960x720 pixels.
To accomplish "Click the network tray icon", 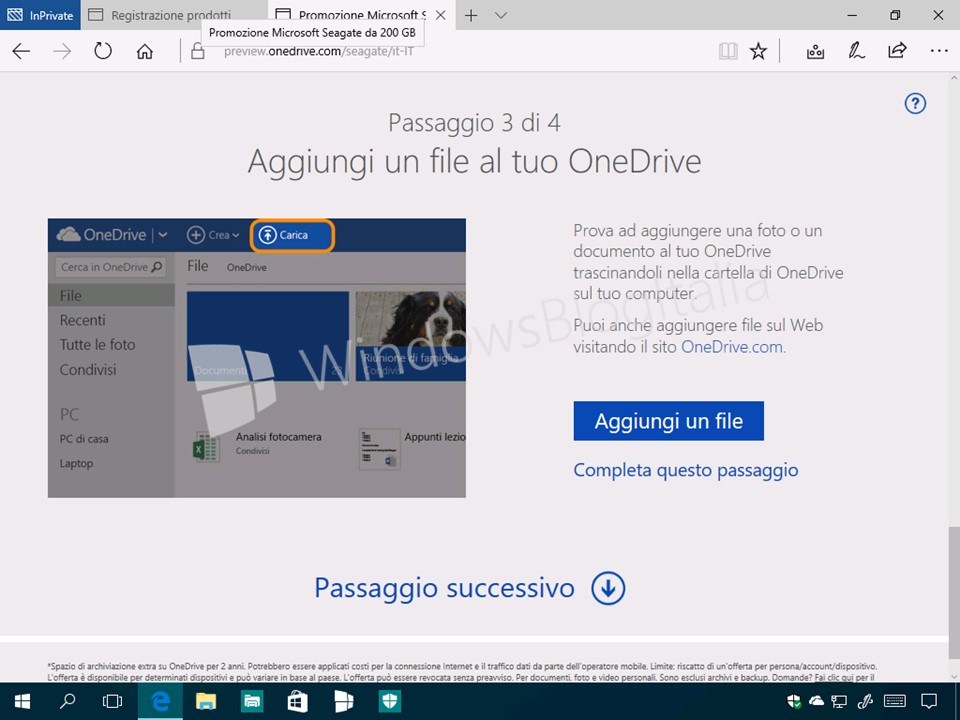I will click(839, 701).
